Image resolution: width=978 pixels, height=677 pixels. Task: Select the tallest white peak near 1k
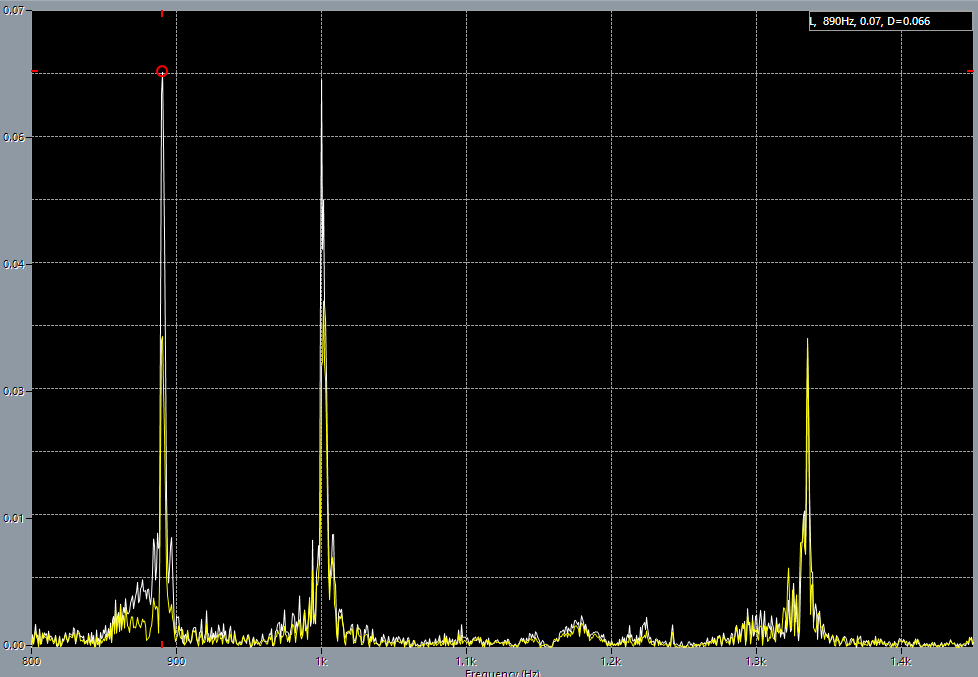click(321, 90)
